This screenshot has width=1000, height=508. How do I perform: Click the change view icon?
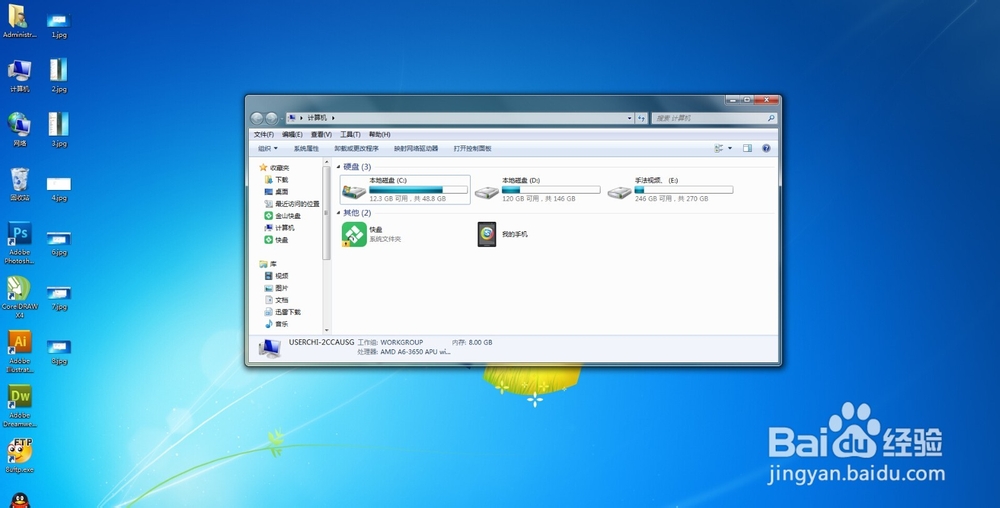coord(719,149)
